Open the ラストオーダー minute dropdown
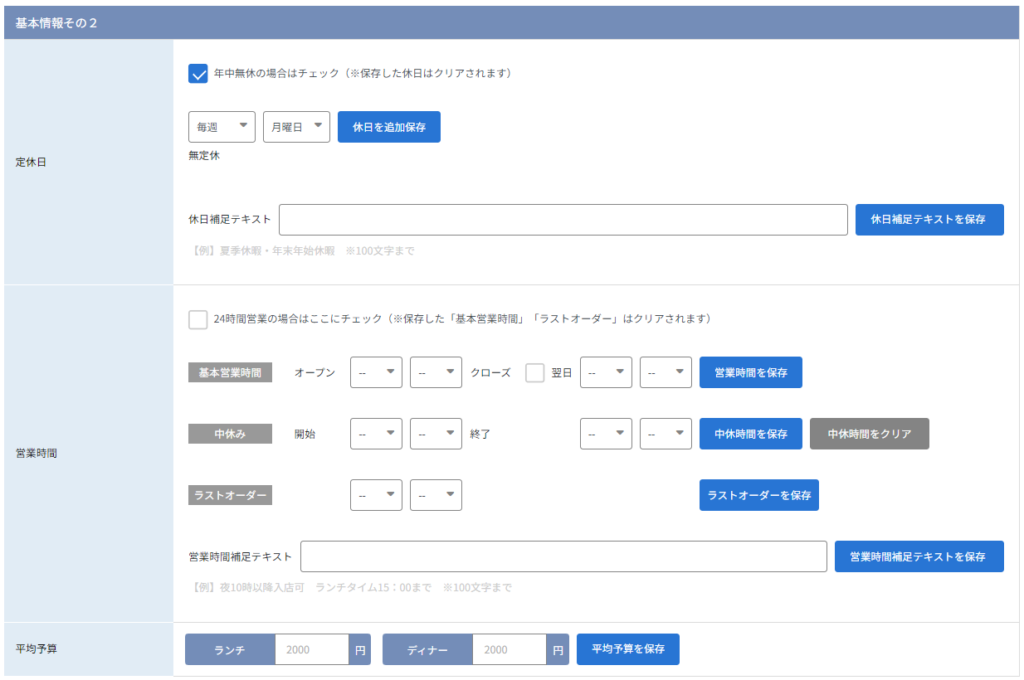This screenshot has width=1024, height=680. click(x=436, y=495)
